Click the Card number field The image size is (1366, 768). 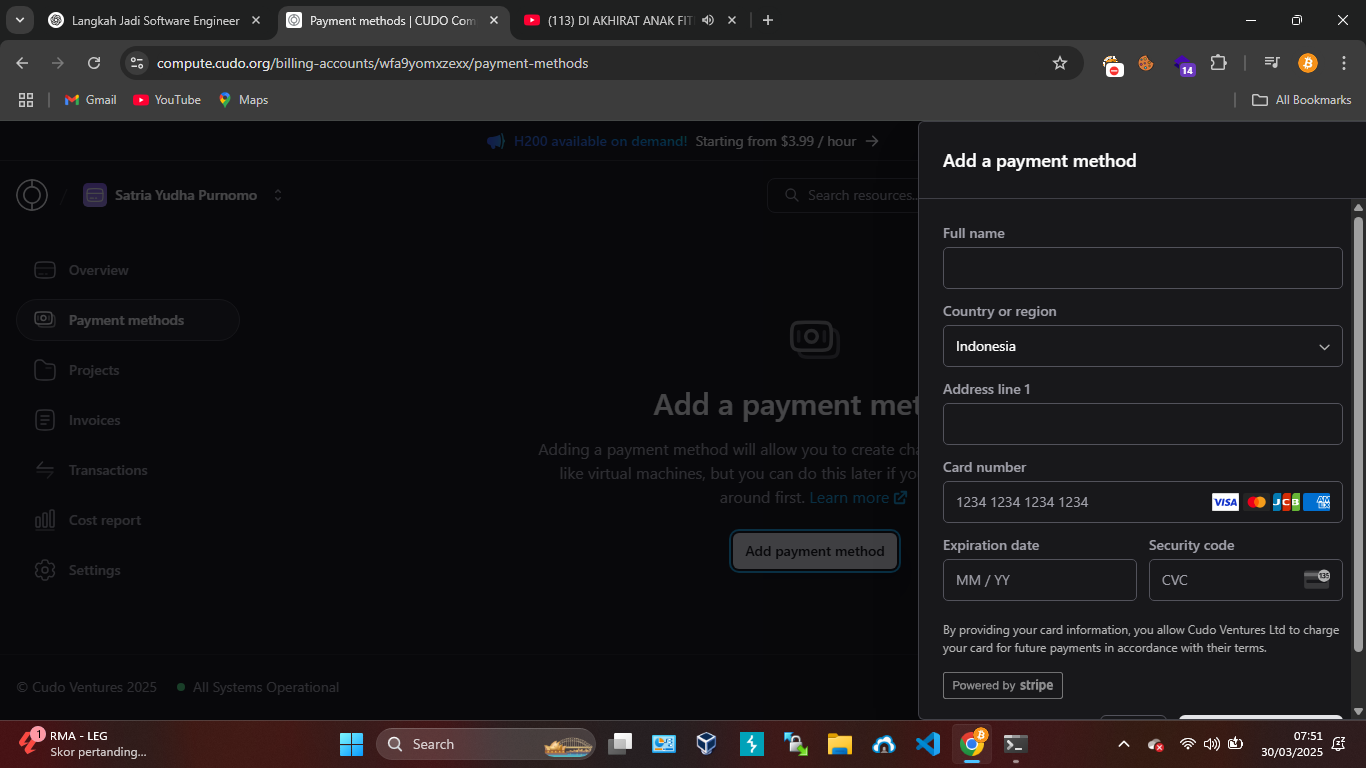click(1142, 502)
